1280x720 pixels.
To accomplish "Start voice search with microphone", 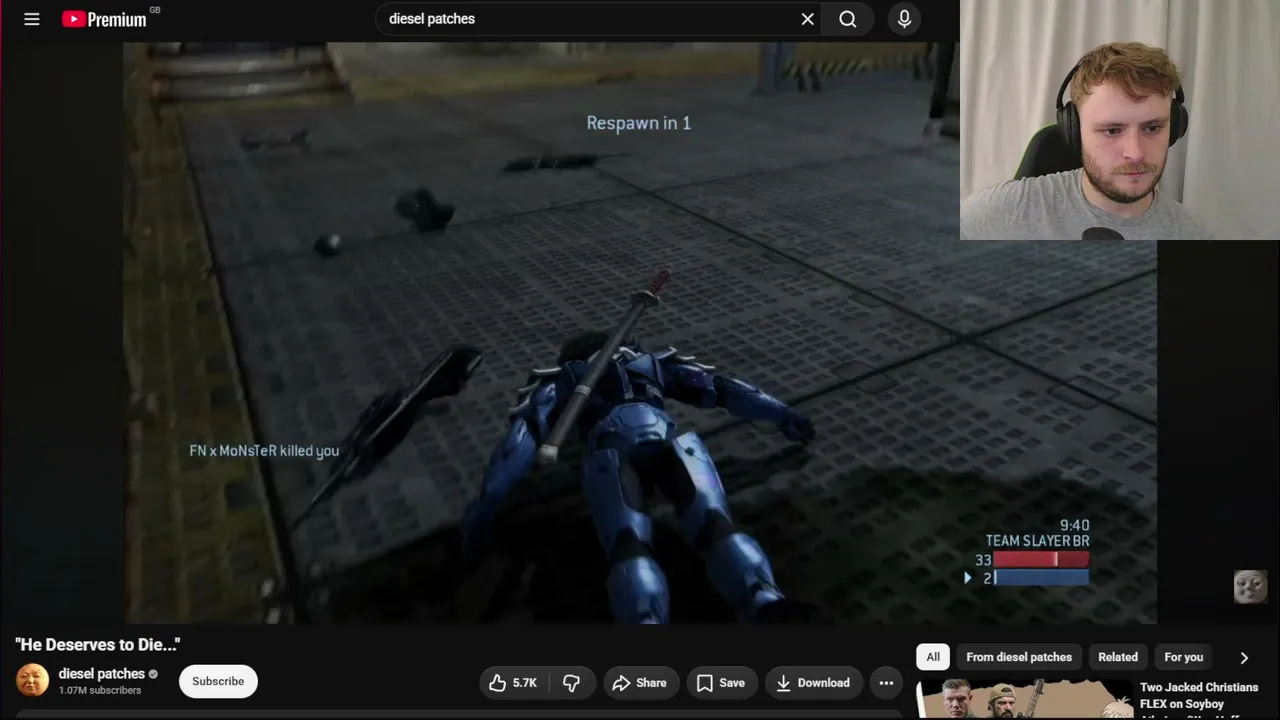I will tap(904, 19).
